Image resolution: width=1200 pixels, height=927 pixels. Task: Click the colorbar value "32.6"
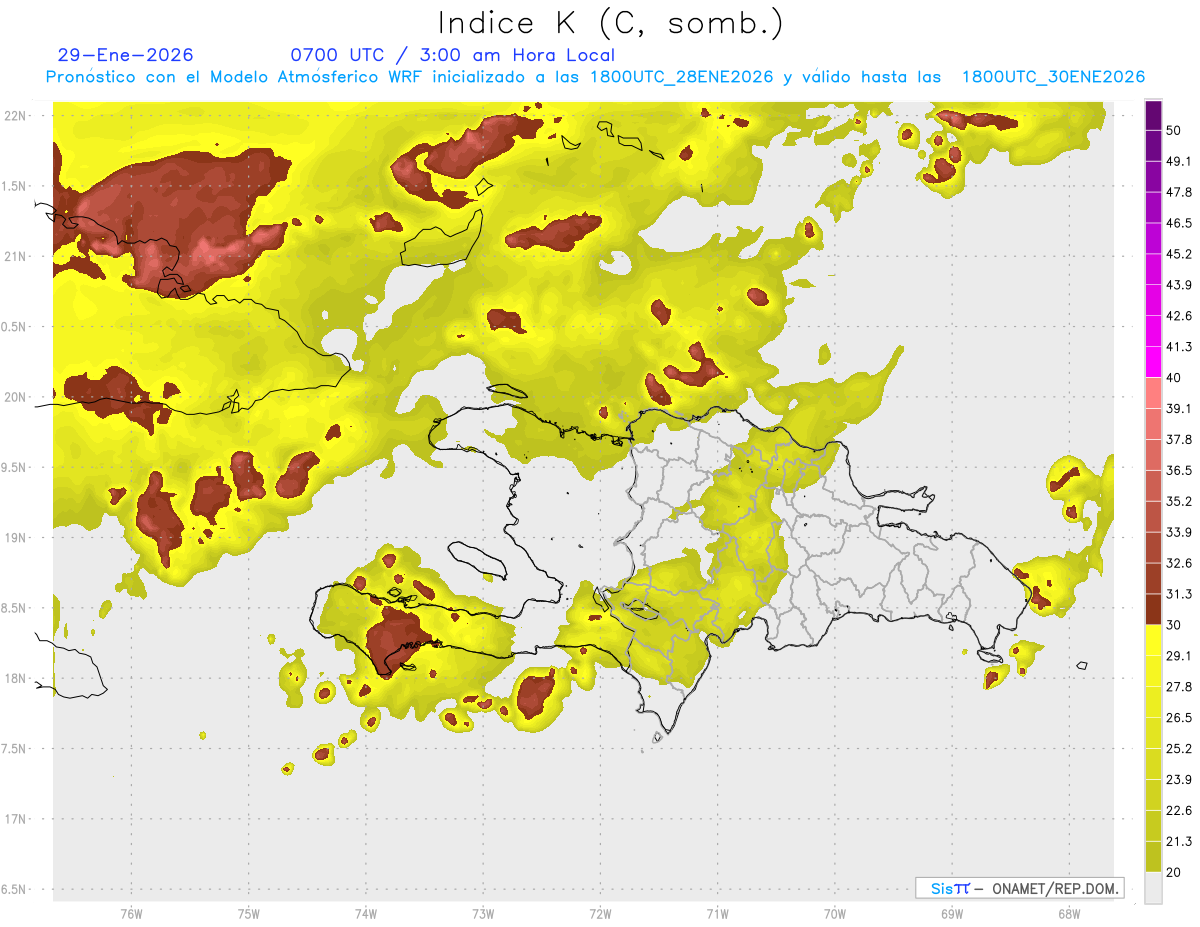click(1179, 563)
